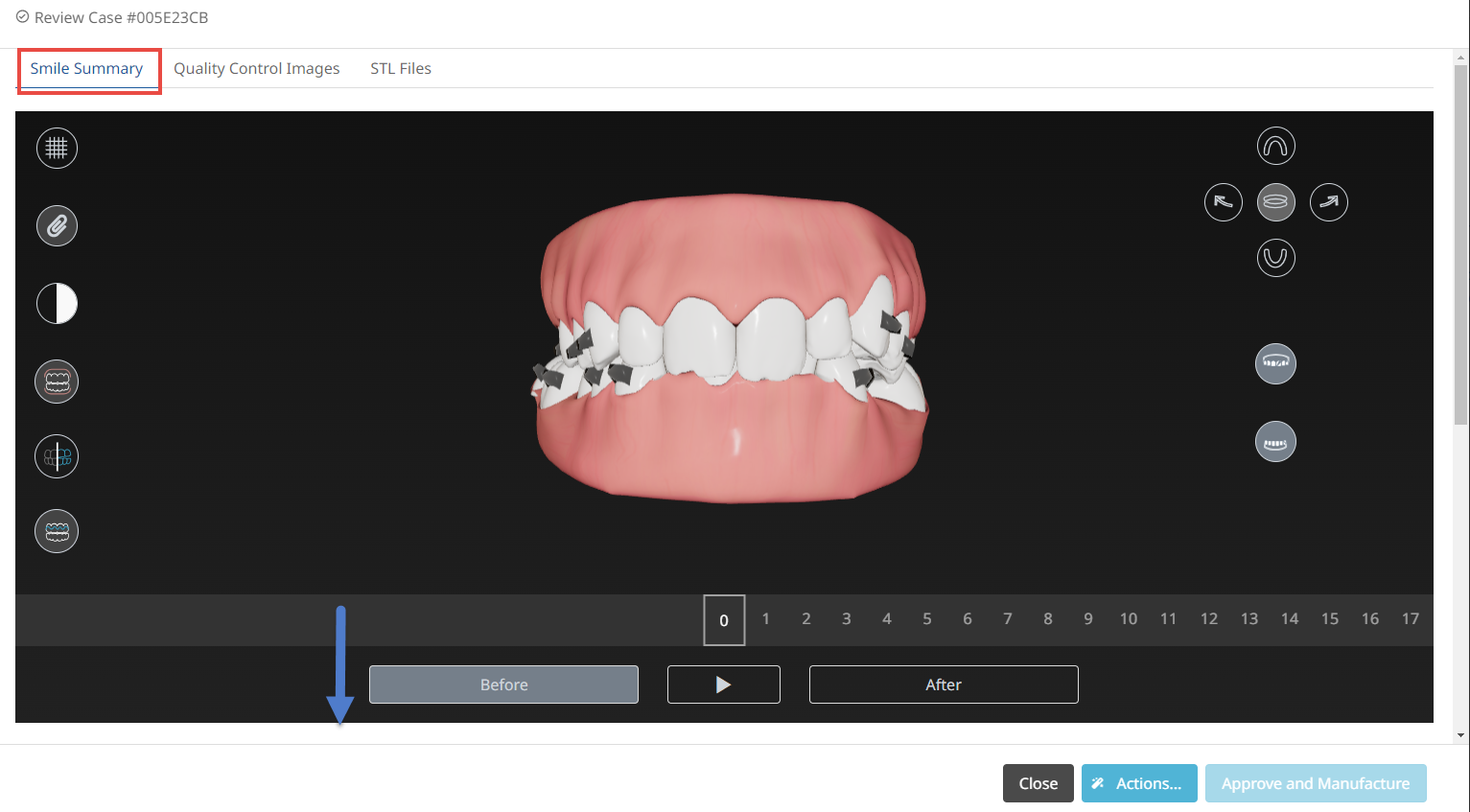Select stage 9 on the treatment timeline
Screen dimensions: 1470x812
coord(1087,618)
